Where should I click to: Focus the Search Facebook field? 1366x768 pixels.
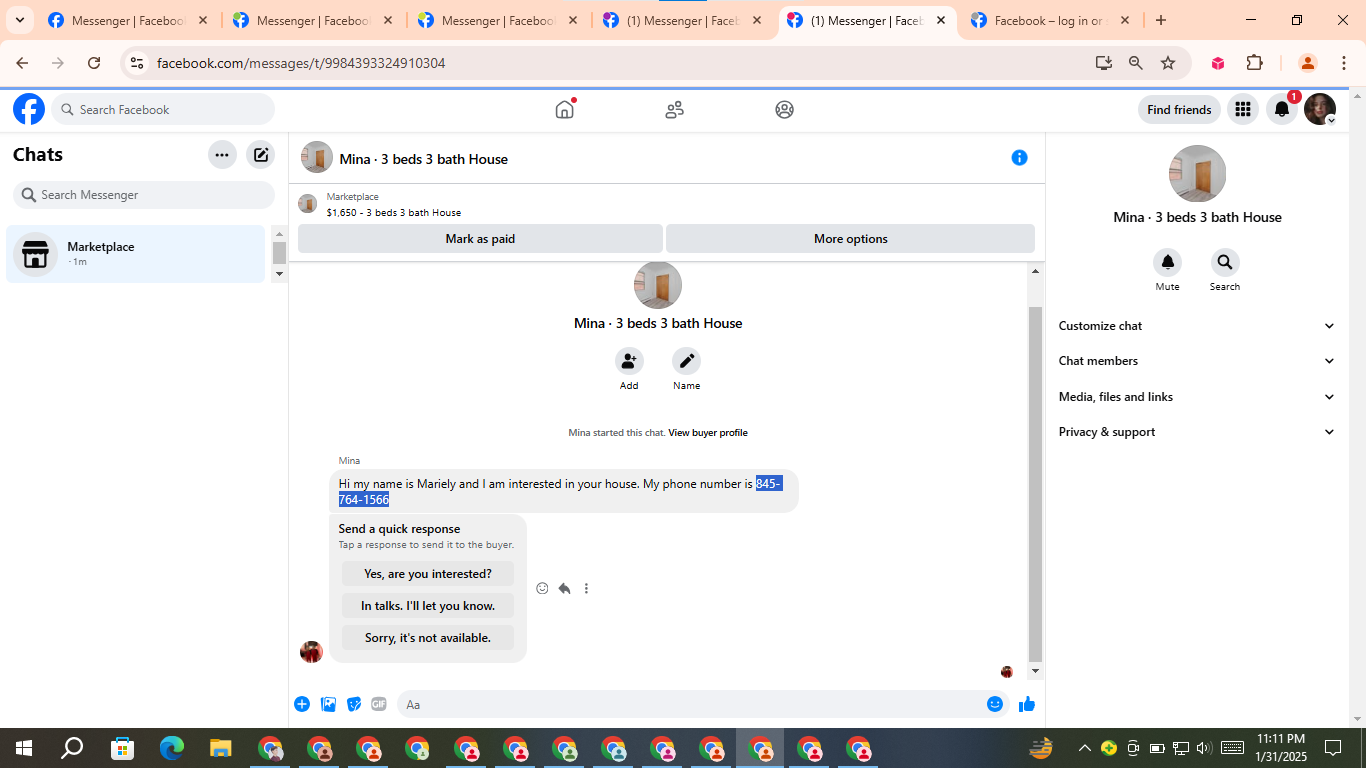point(163,110)
